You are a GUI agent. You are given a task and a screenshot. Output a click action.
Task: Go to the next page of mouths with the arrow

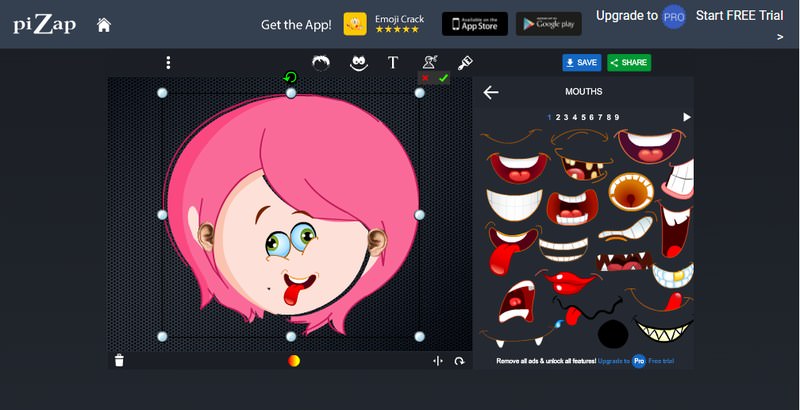[x=687, y=117]
